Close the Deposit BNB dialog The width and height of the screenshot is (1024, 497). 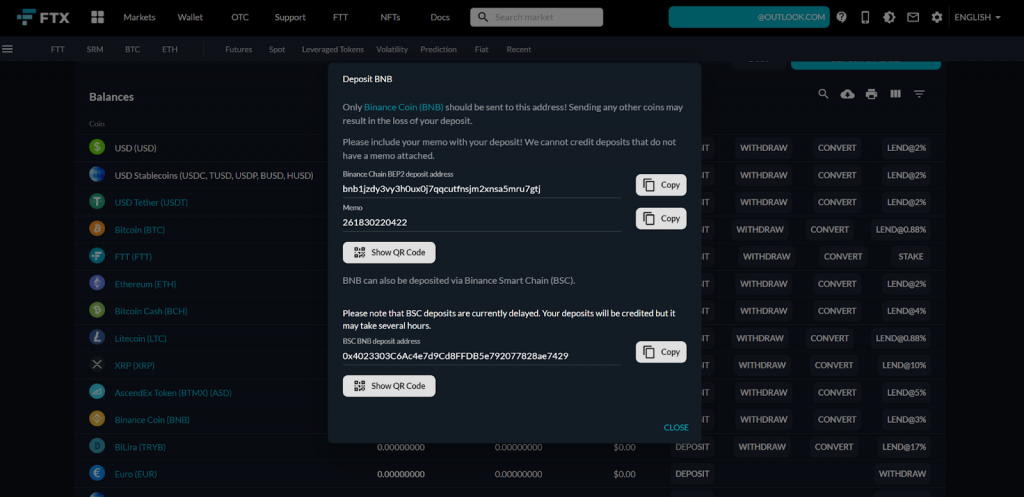(676, 428)
